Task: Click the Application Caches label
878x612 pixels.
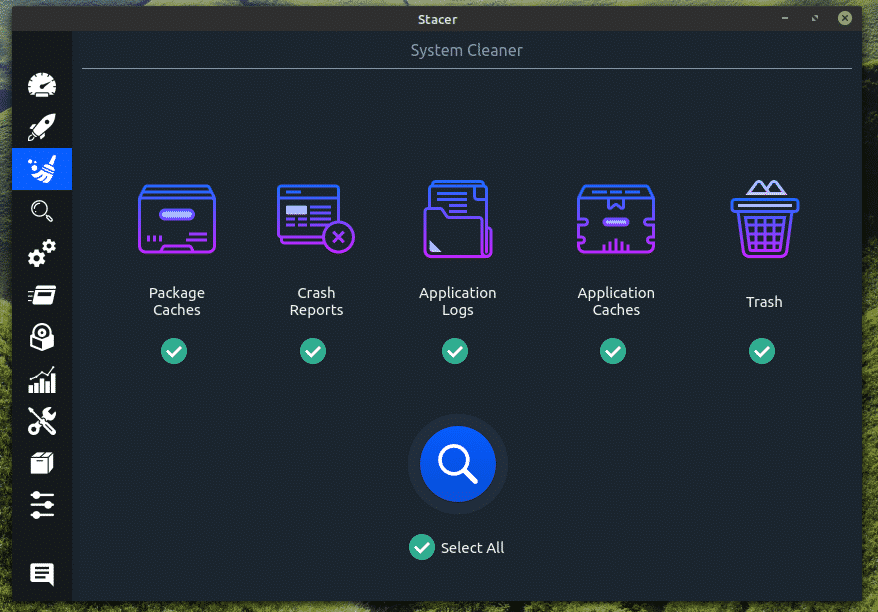Action: click(616, 301)
